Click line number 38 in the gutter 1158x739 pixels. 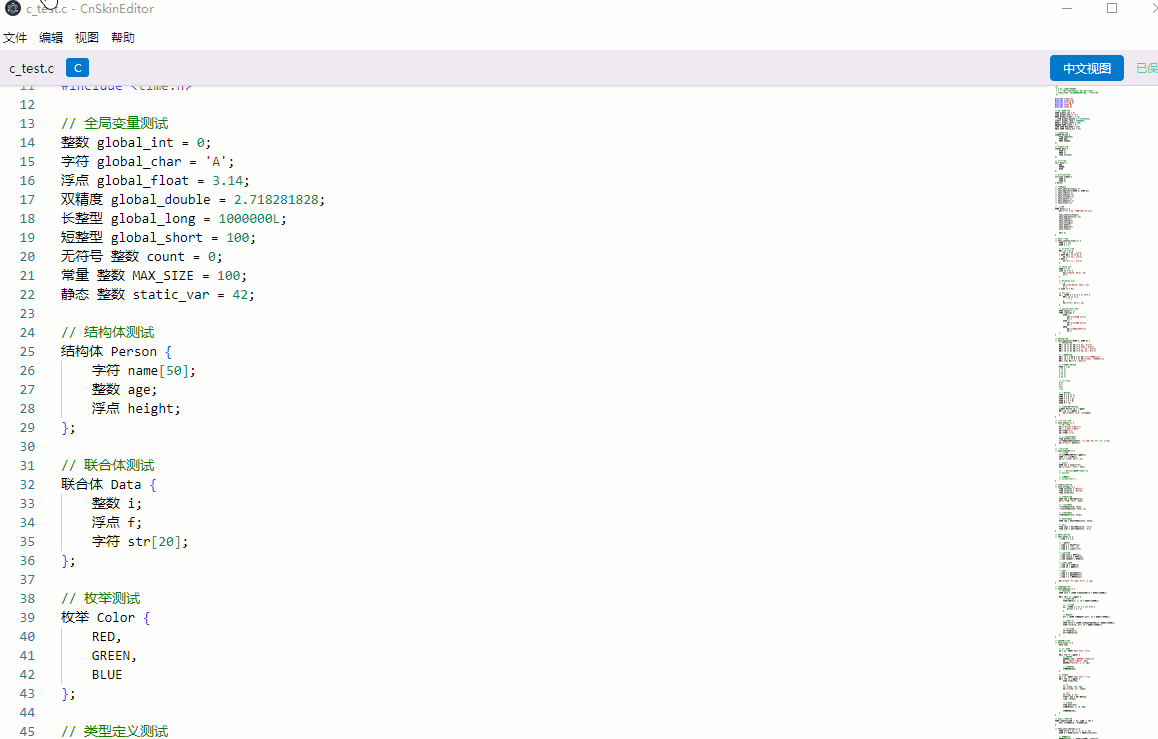[27, 598]
